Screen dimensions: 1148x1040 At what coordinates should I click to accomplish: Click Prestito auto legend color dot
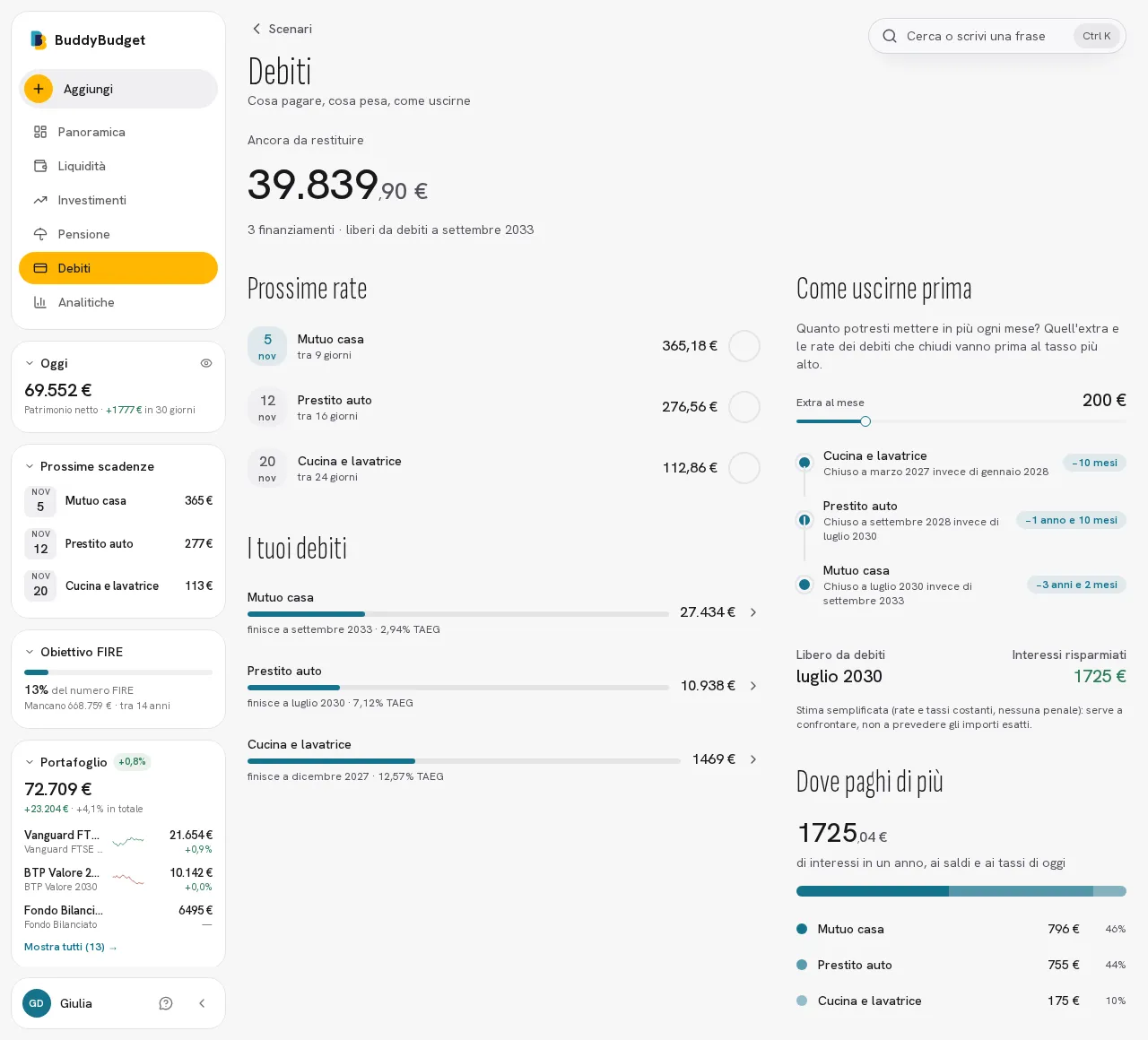[802, 965]
